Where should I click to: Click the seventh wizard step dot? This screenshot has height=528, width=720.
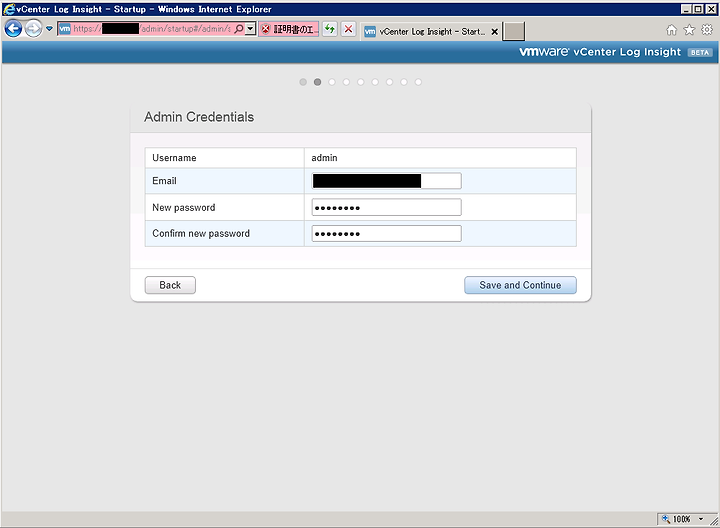point(389,82)
